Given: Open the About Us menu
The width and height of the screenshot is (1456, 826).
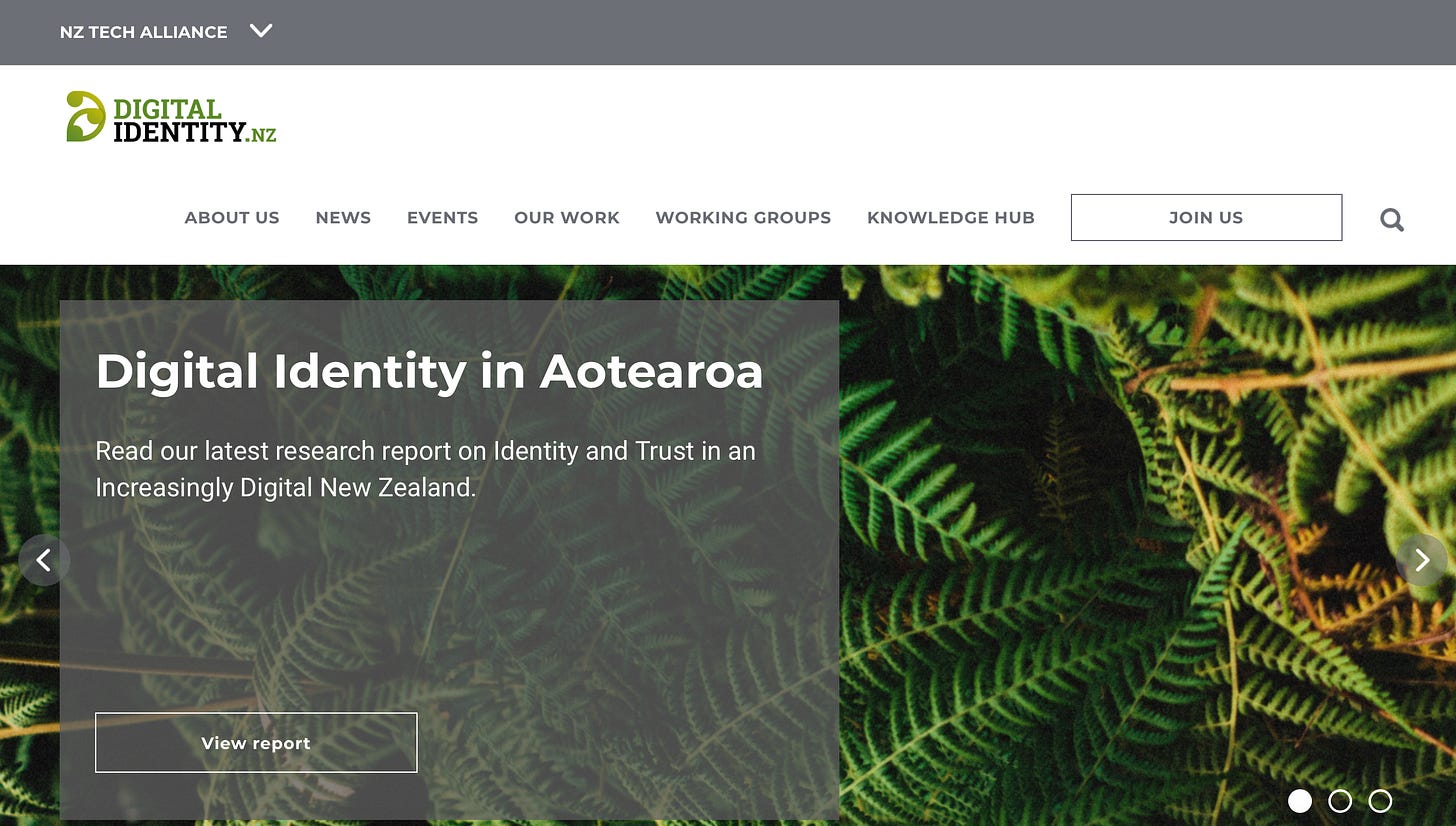Looking at the screenshot, I should 232,217.
